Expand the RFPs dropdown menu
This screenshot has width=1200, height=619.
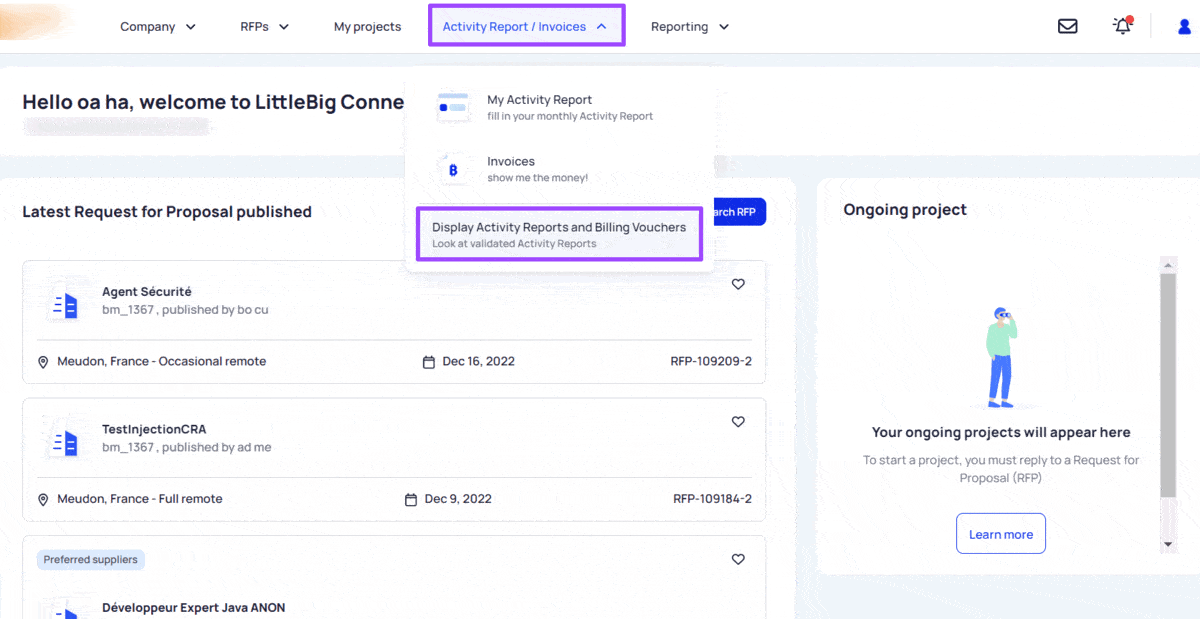click(x=265, y=27)
